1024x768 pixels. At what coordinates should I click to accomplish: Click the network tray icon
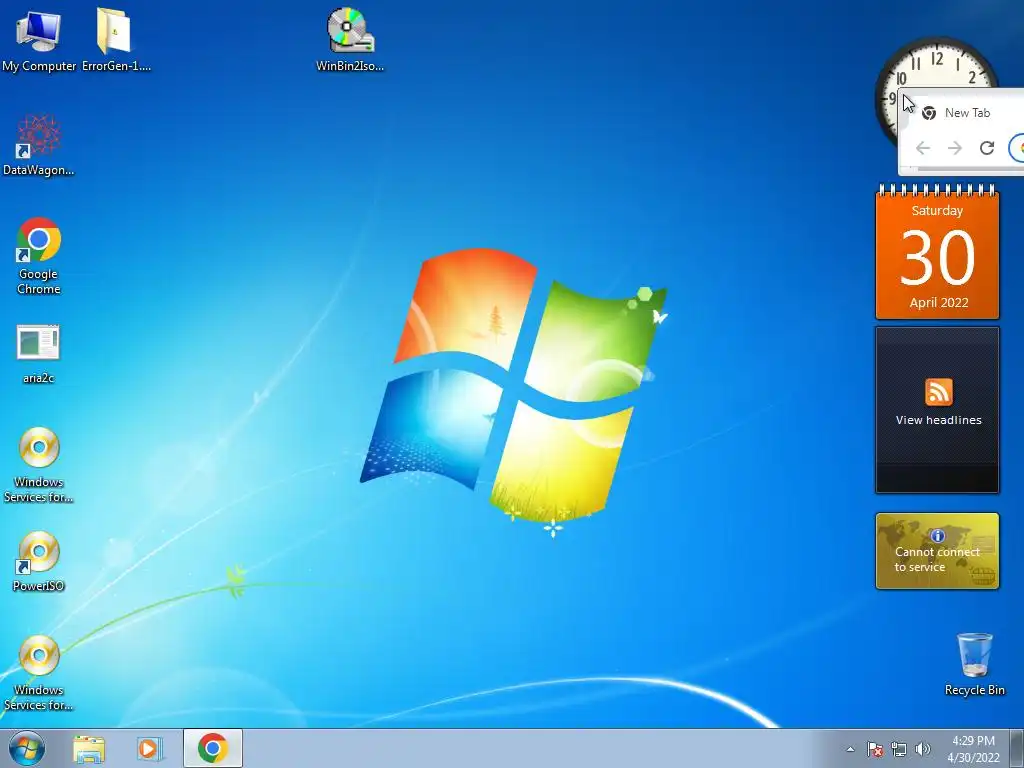pos(899,749)
